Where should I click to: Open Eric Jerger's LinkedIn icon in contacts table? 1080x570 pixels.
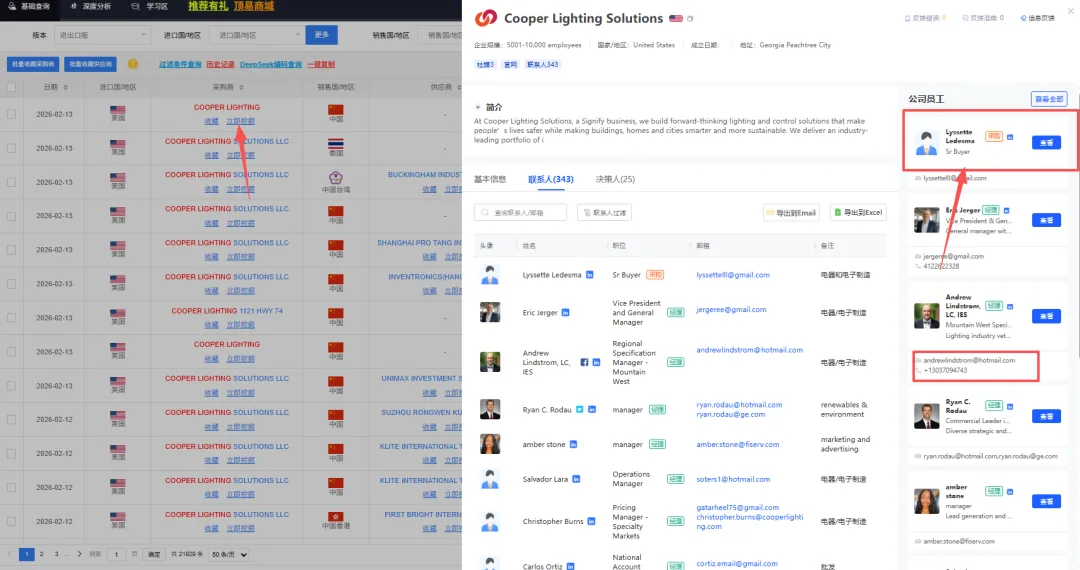tap(565, 313)
